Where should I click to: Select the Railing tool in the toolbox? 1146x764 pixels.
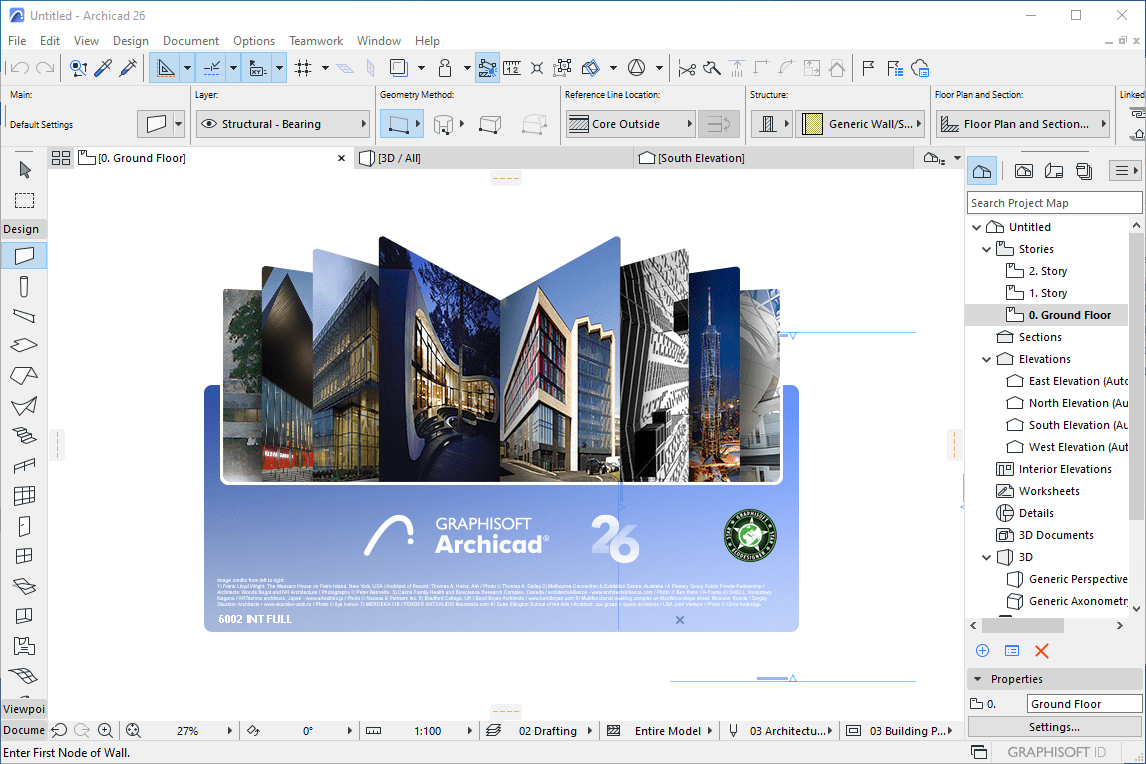click(24, 466)
